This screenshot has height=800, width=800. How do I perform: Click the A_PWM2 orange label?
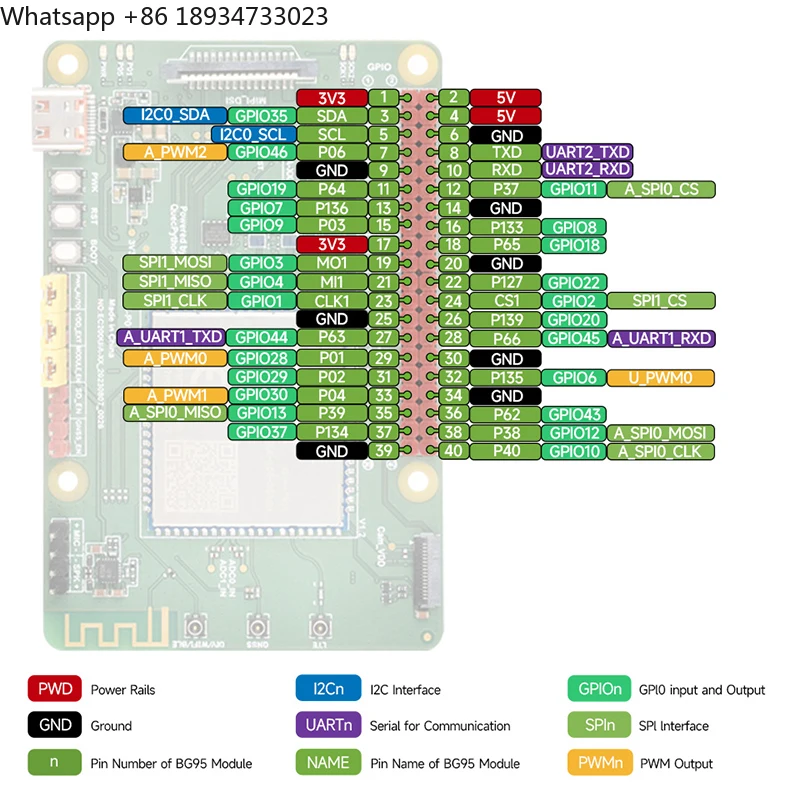click(175, 152)
